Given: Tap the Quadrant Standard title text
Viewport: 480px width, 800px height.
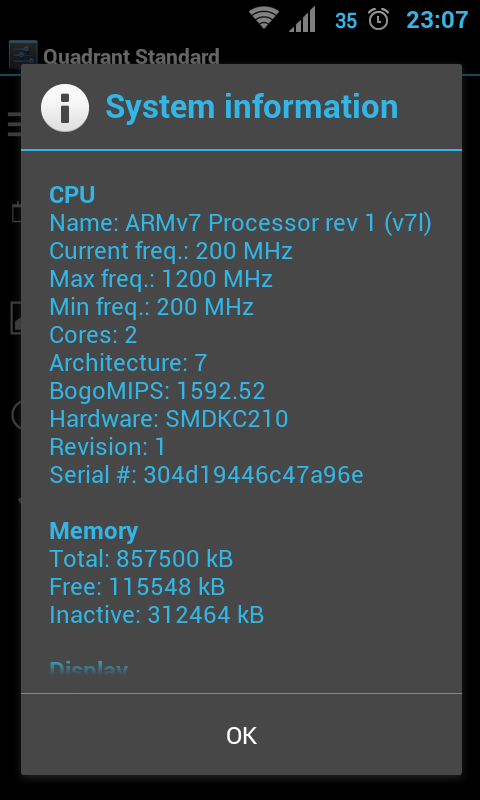Looking at the screenshot, I should pos(131,57).
